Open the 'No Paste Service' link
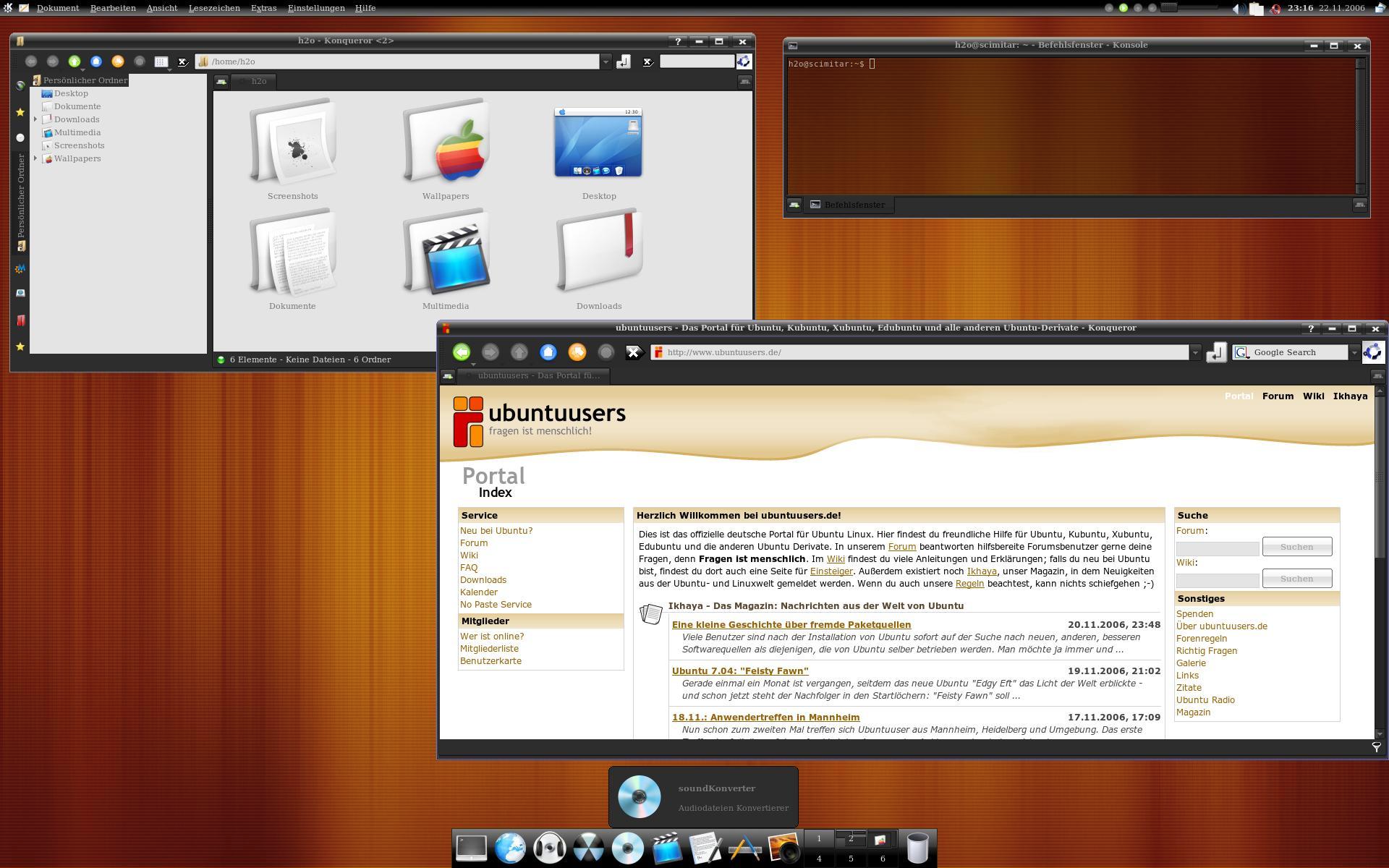 pos(496,605)
